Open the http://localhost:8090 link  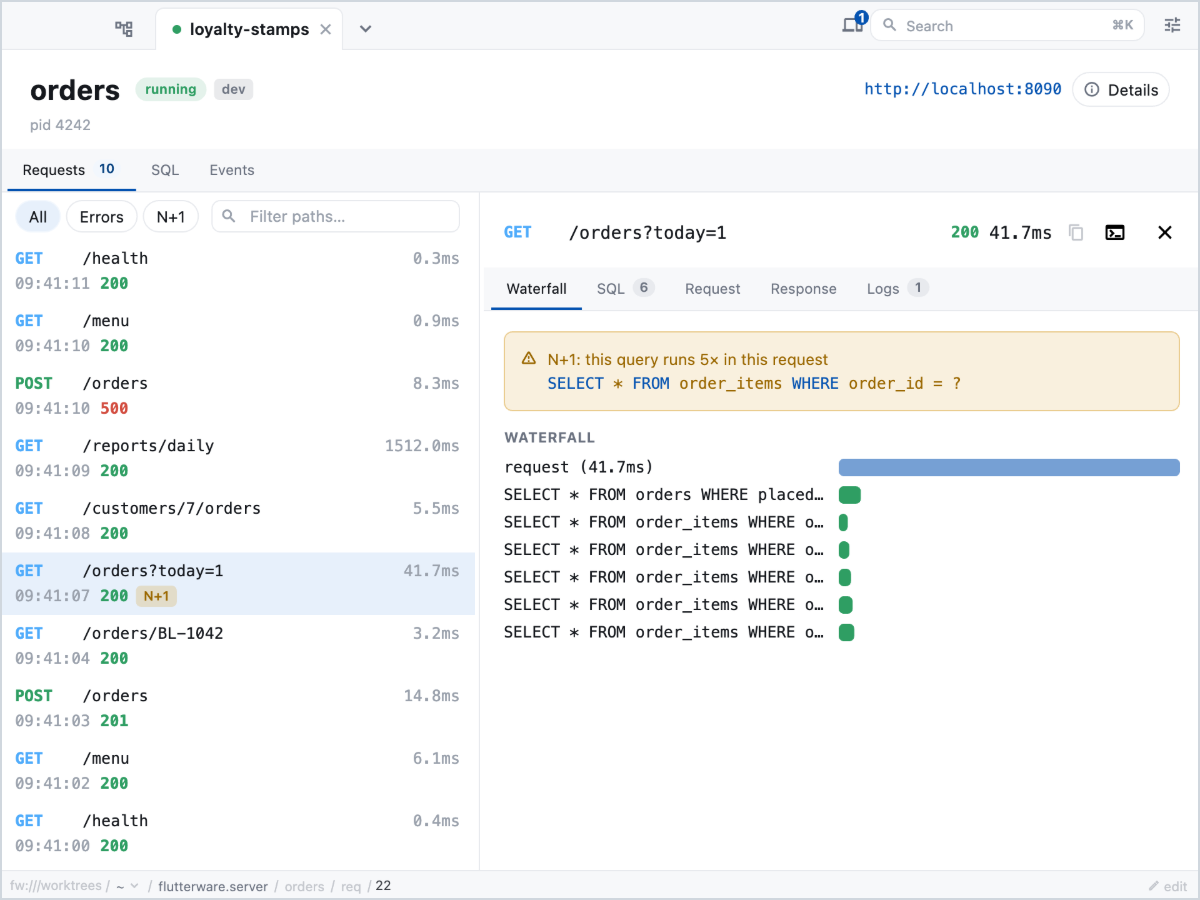[x=962, y=89]
